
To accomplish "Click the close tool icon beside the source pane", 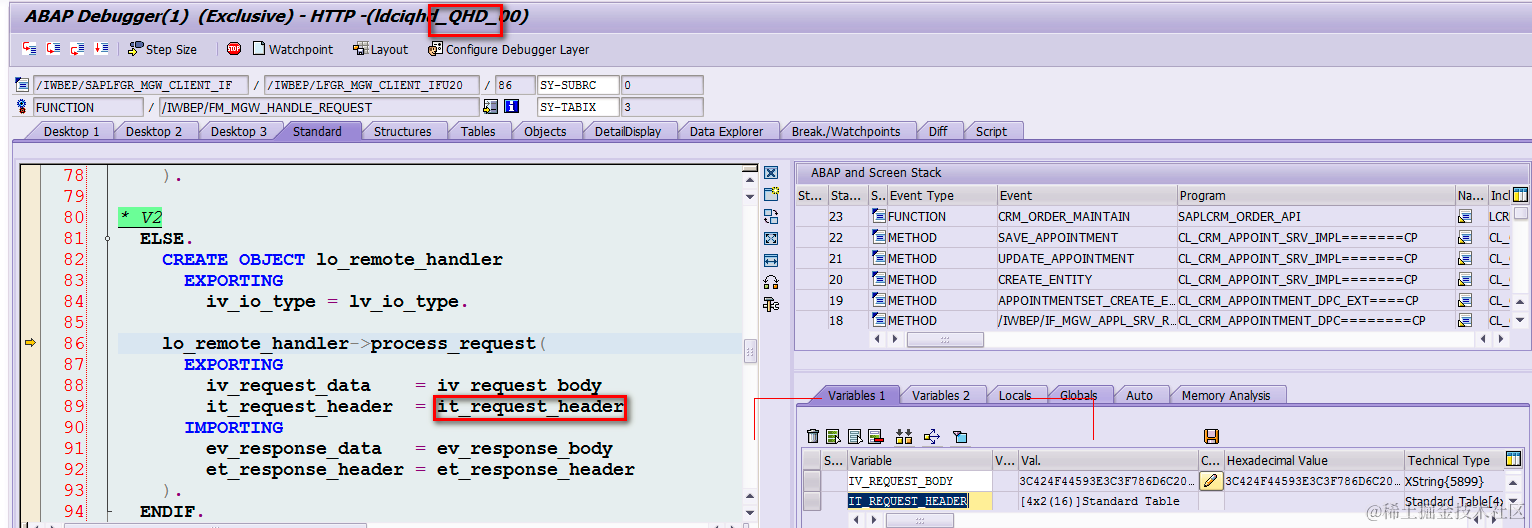I will click(771, 173).
